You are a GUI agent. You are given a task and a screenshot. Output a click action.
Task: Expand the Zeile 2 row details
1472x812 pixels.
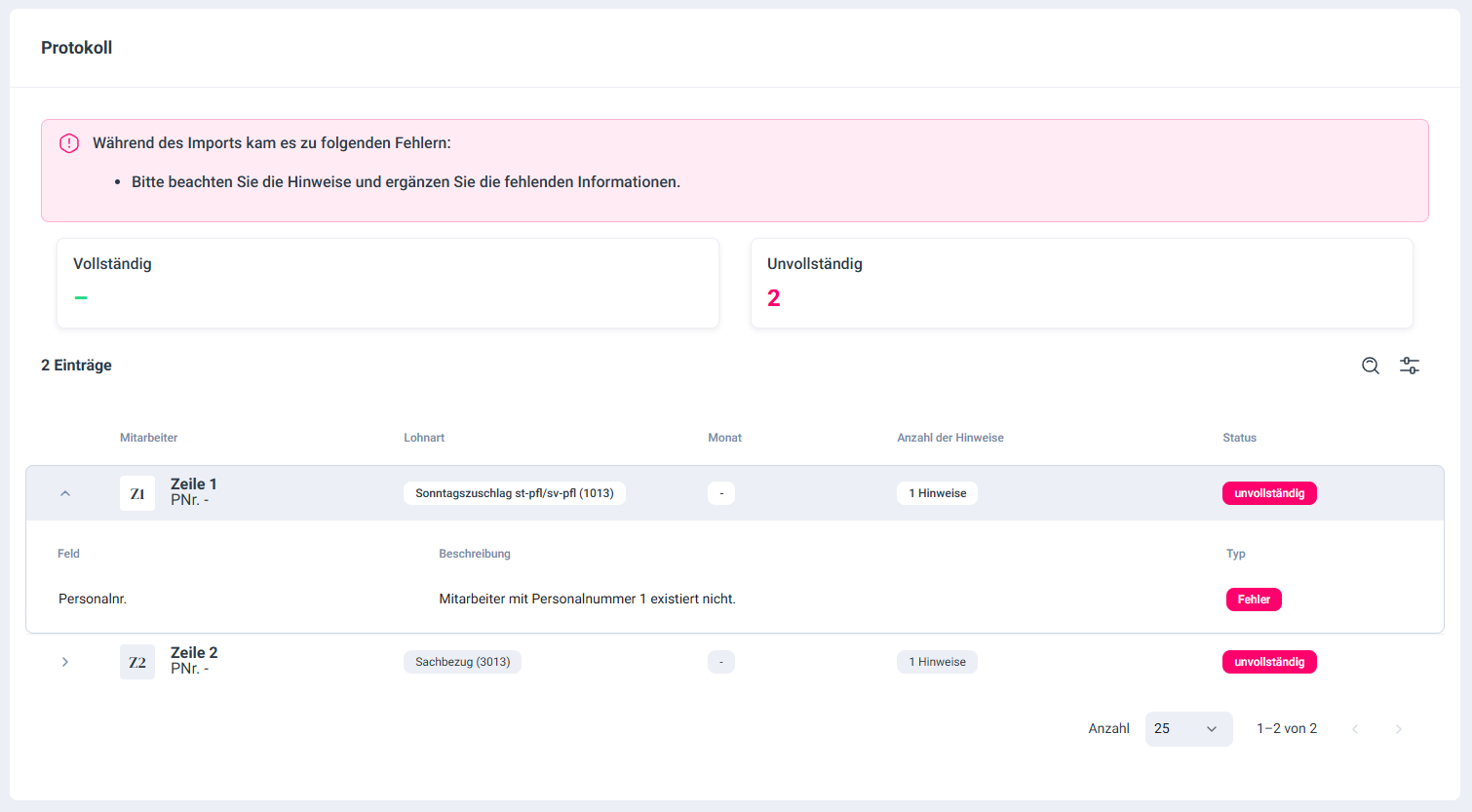coord(65,662)
